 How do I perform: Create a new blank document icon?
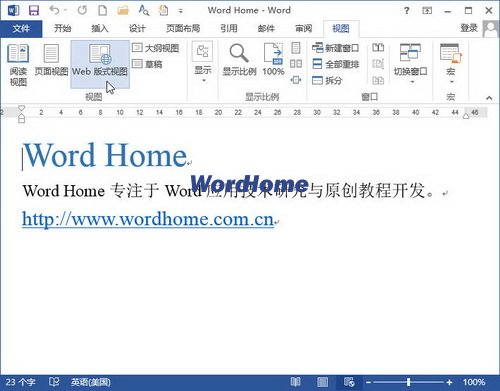[x=103, y=11]
